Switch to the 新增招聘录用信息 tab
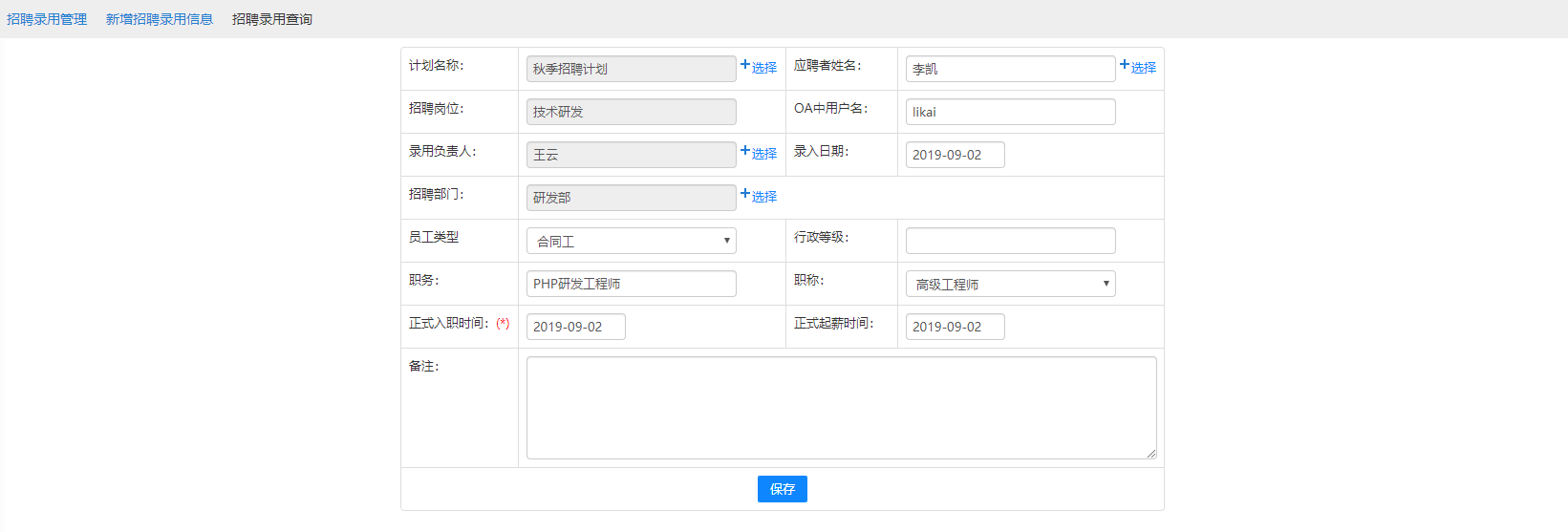The image size is (1568, 532). 160,19
